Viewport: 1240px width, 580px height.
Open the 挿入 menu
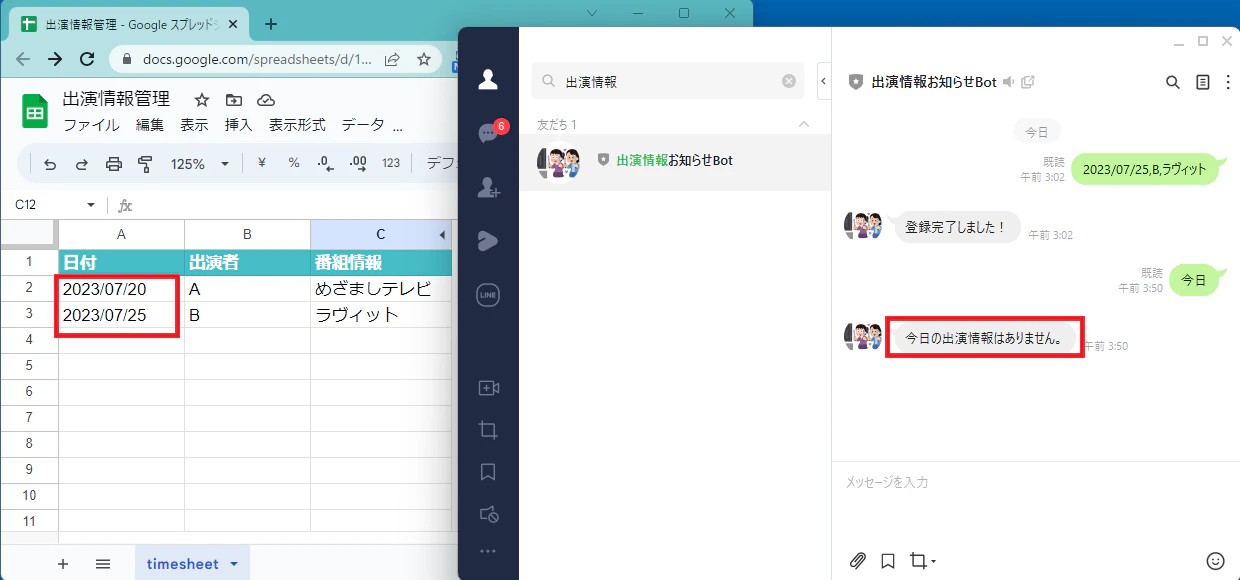239,125
